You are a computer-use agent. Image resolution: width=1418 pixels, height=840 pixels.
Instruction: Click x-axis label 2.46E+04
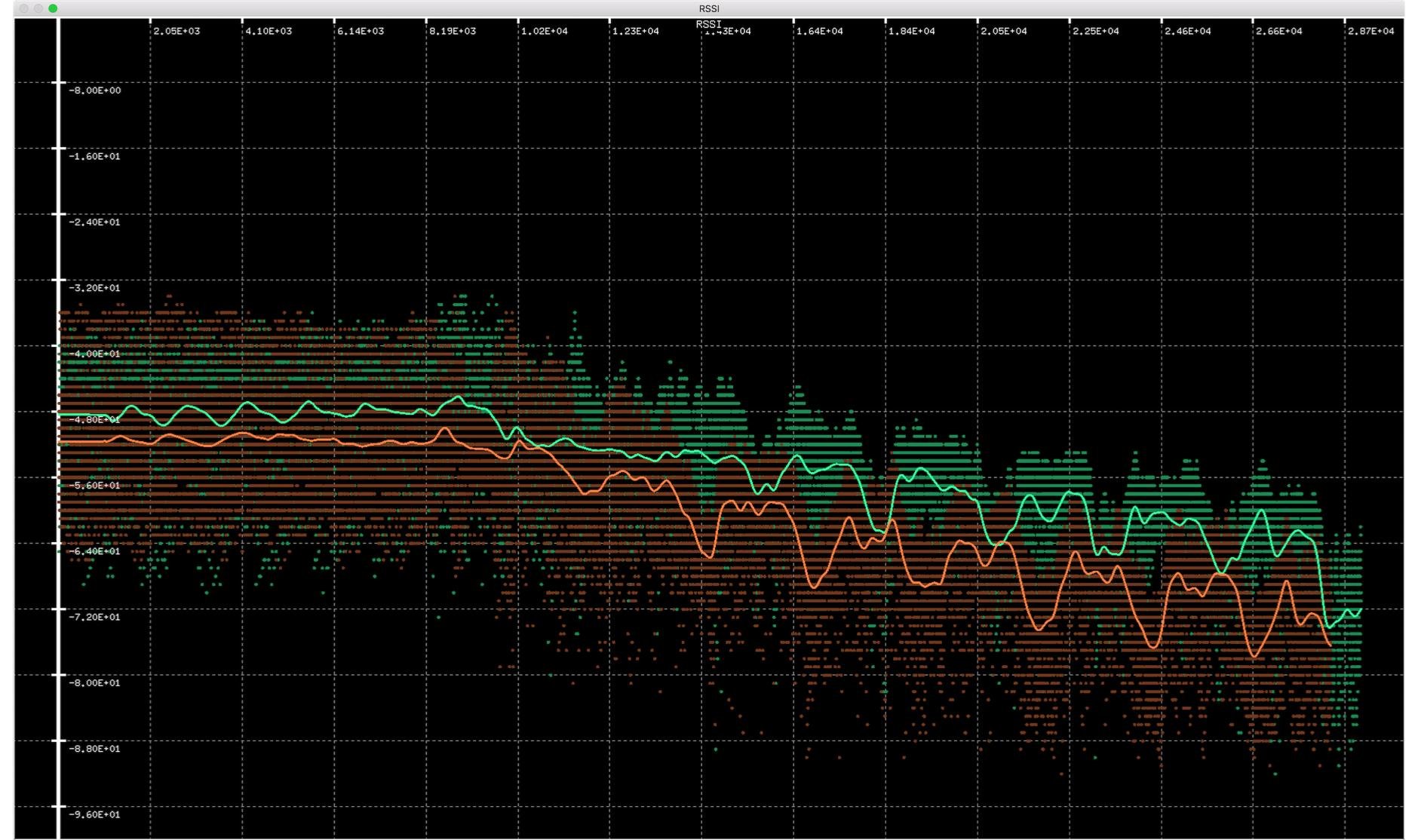(x=1188, y=31)
